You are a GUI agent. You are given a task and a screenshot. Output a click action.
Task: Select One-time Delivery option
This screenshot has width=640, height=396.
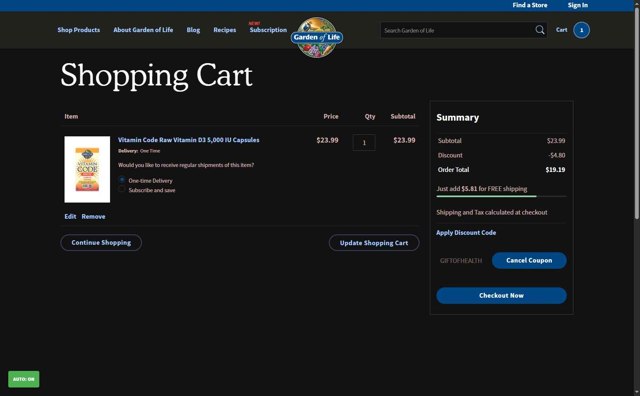(x=122, y=180)
